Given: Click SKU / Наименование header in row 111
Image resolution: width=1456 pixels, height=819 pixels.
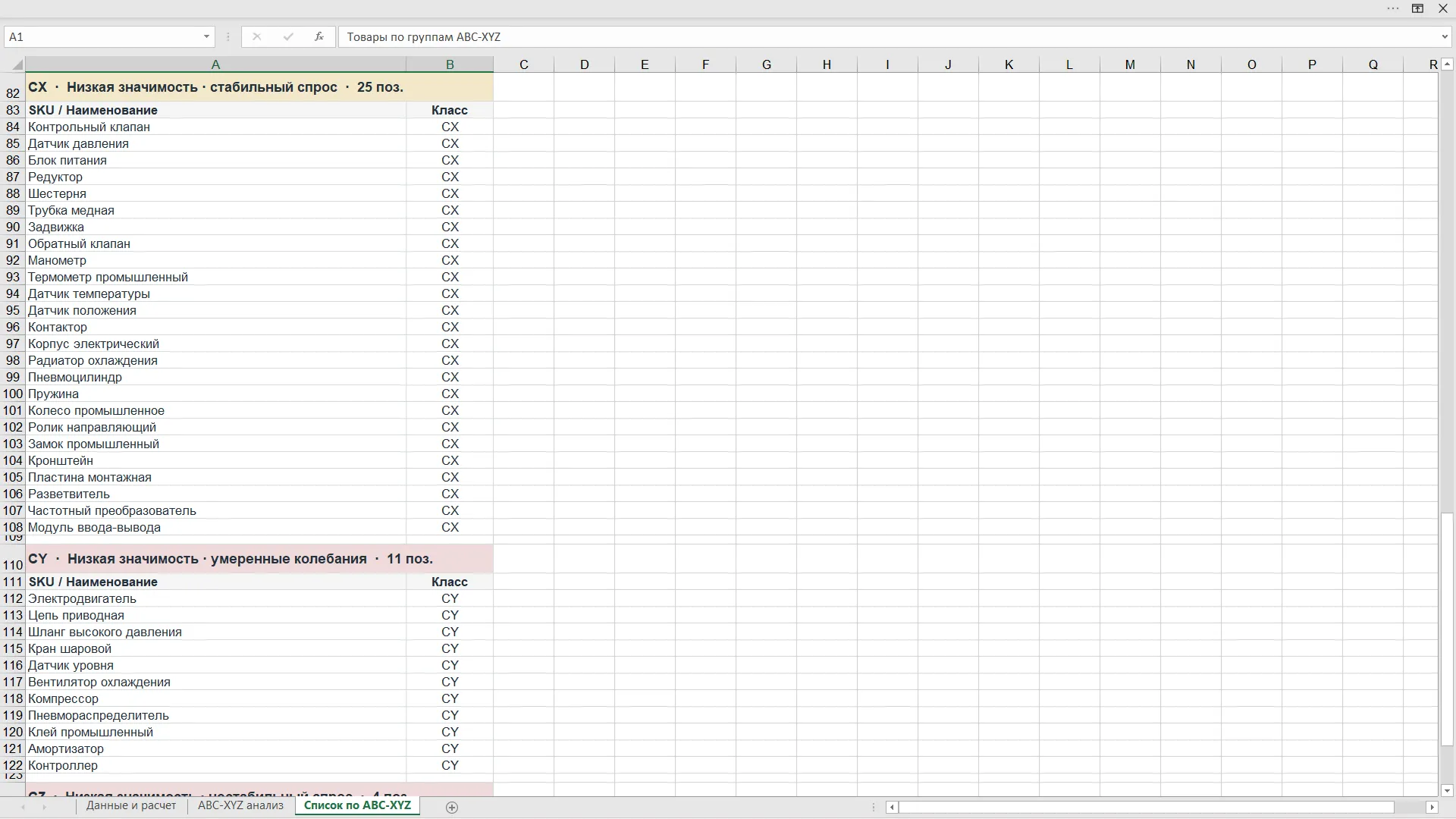Looking at the screenshot, I should point(215,582).
